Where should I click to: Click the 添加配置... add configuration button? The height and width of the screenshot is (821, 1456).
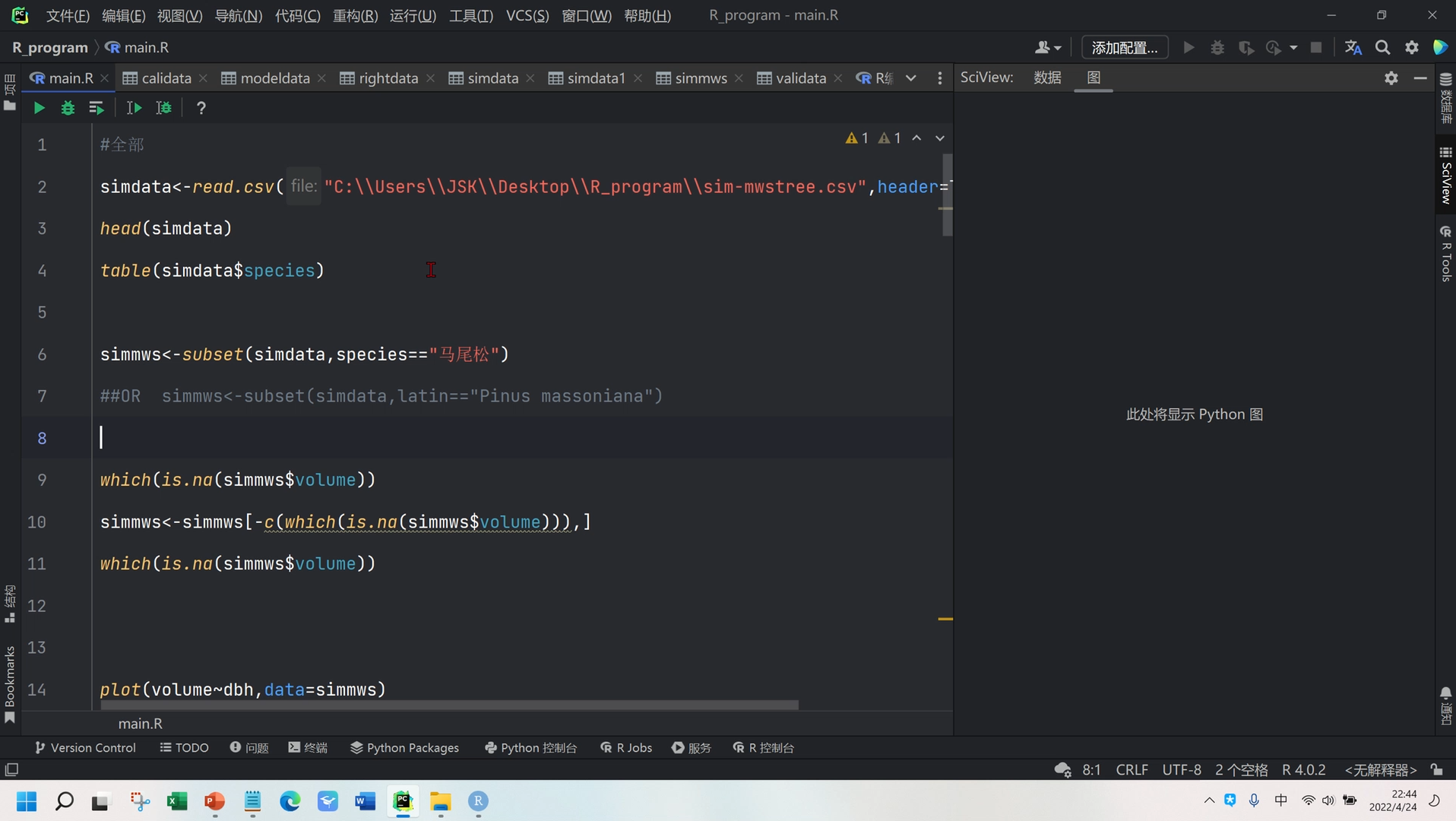click(x=1125, y=47)
